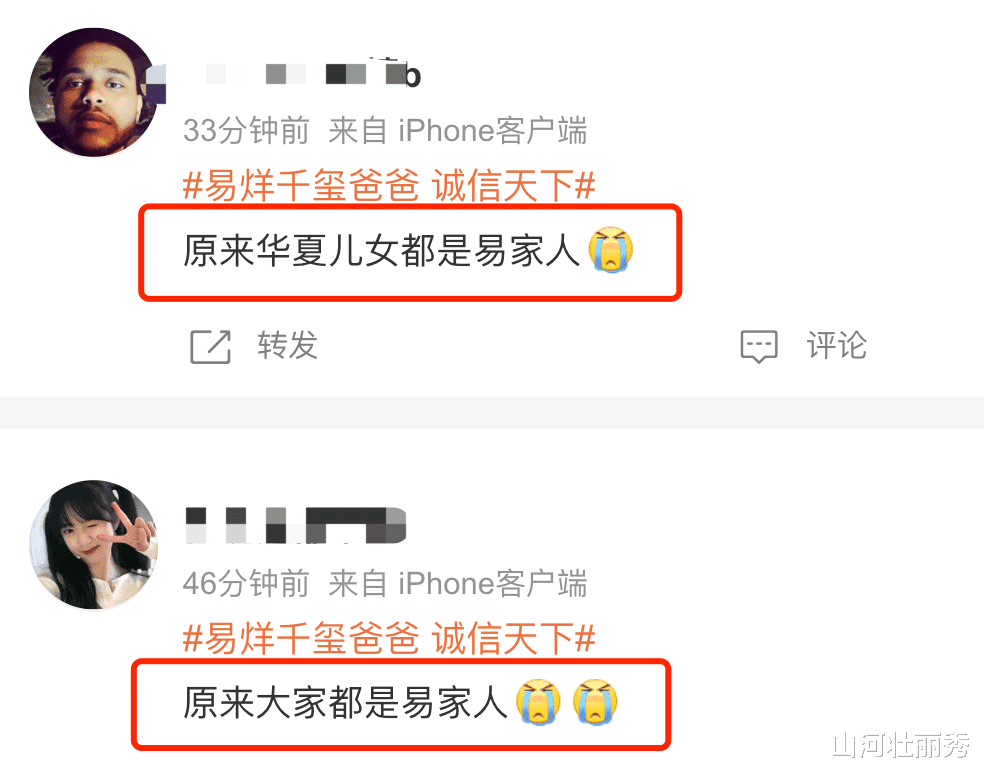
Task: Click 来自 iPhone客户端 under the first post
Action: pyautogui.click(x=458, y=131)
